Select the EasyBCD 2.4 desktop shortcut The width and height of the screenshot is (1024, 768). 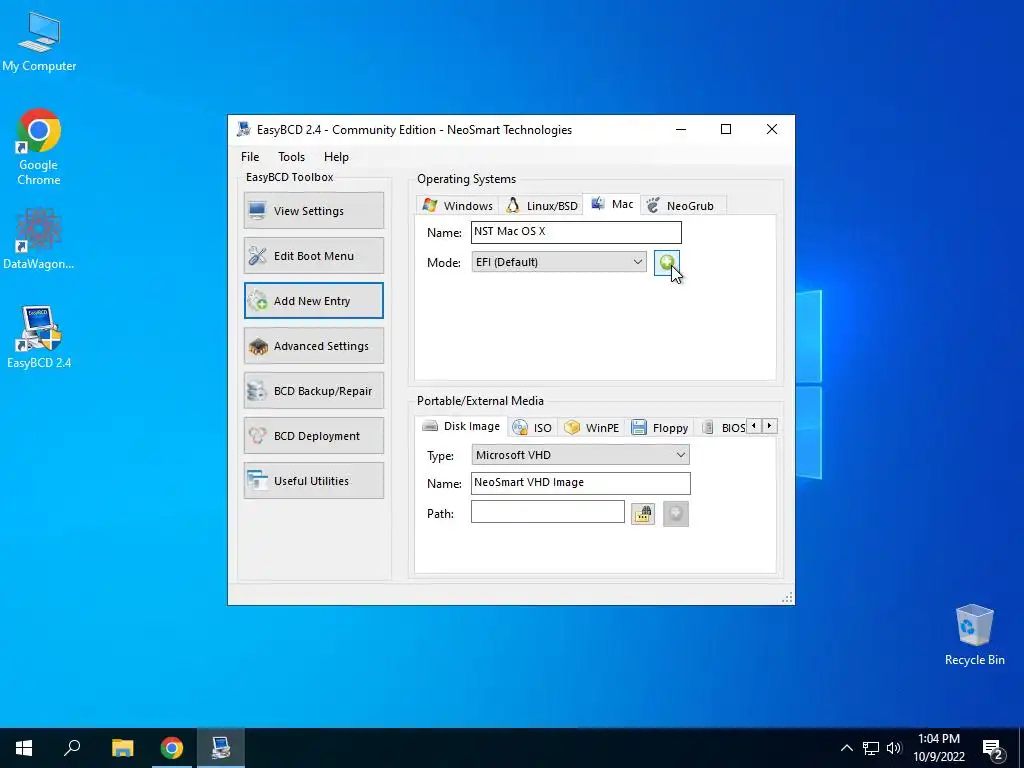(39, 338)
